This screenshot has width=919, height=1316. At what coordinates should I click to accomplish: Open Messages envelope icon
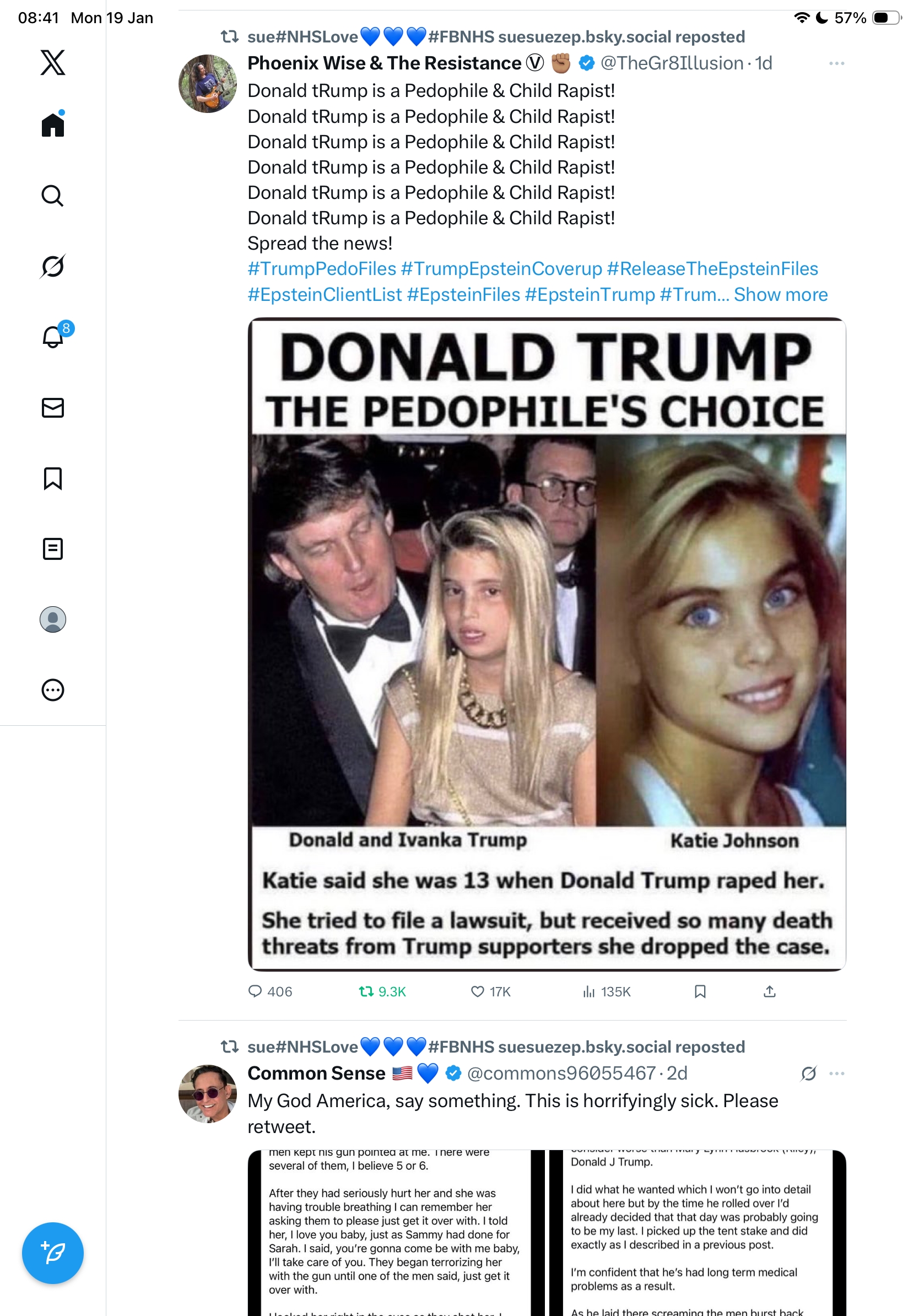coord(53,407)
